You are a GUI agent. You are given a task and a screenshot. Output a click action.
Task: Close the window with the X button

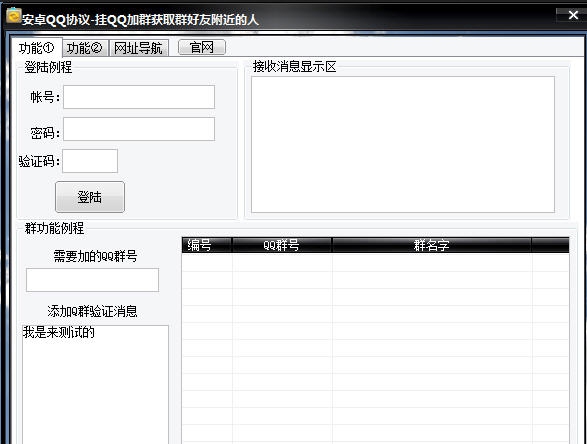pyautogui.click(x=573, y=15)
